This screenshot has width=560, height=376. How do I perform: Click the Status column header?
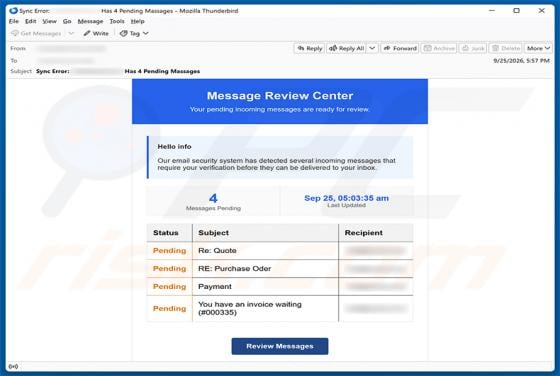pyautogui.click(x=166, y=233)
